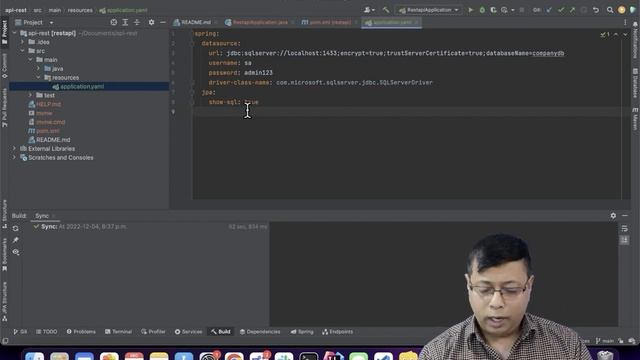The height and width of the screenshot is (360, 640).
Task: Open the Terminal tool window tab
Action: pyautogui.click(x=118, y=332)
